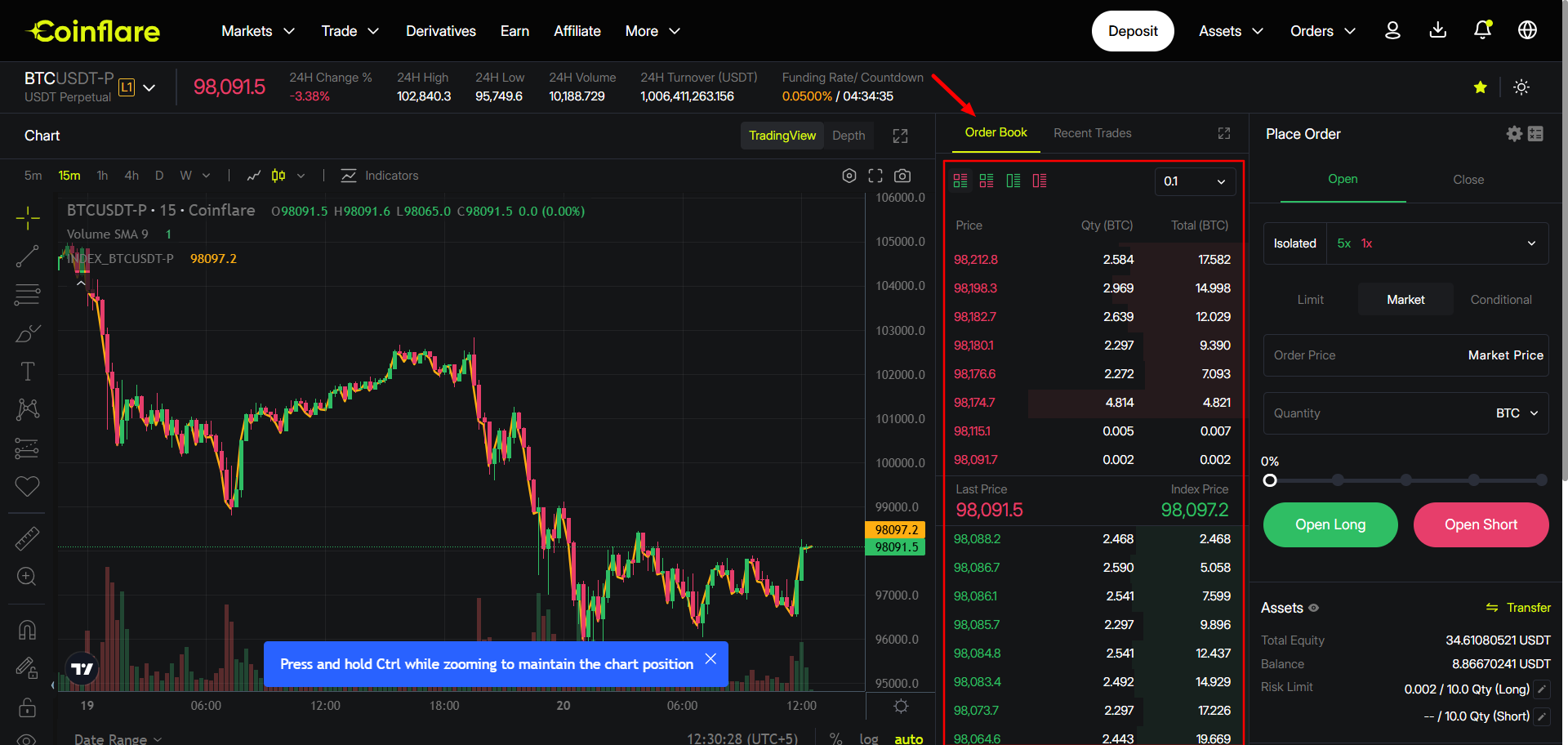The width and height of the screenshot is (1568, 745).
Task: Toggle magnet mode on chart
Action: 27,630
